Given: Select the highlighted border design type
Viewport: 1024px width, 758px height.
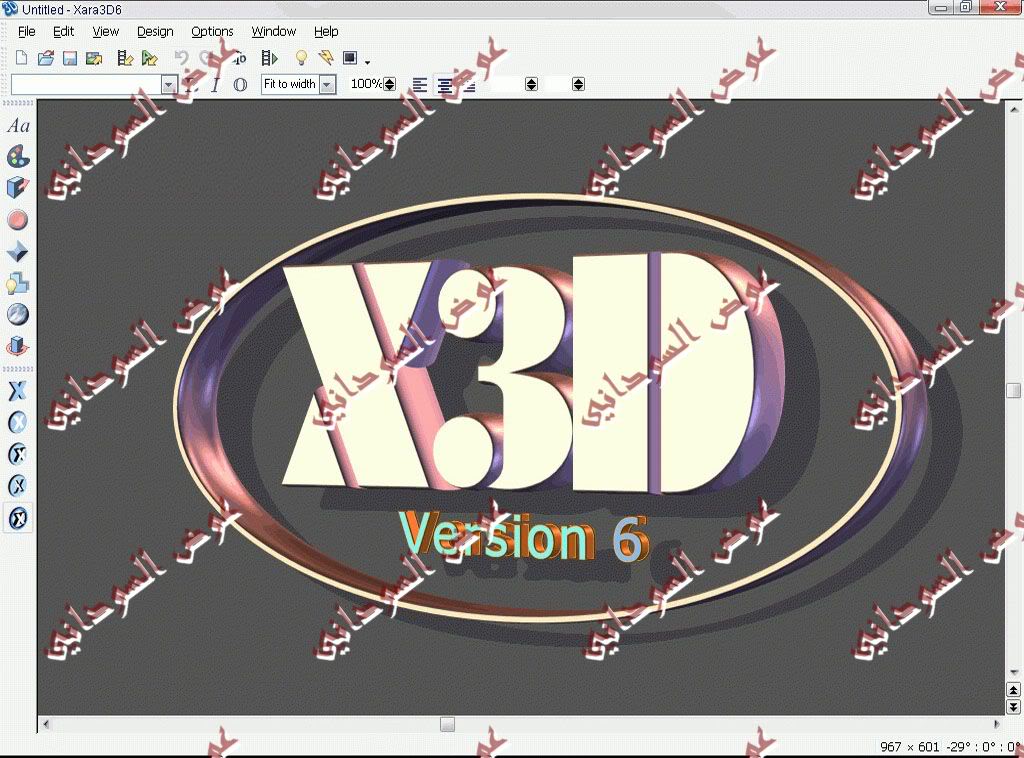Looking at the screenshot, I should click(18, 518).
